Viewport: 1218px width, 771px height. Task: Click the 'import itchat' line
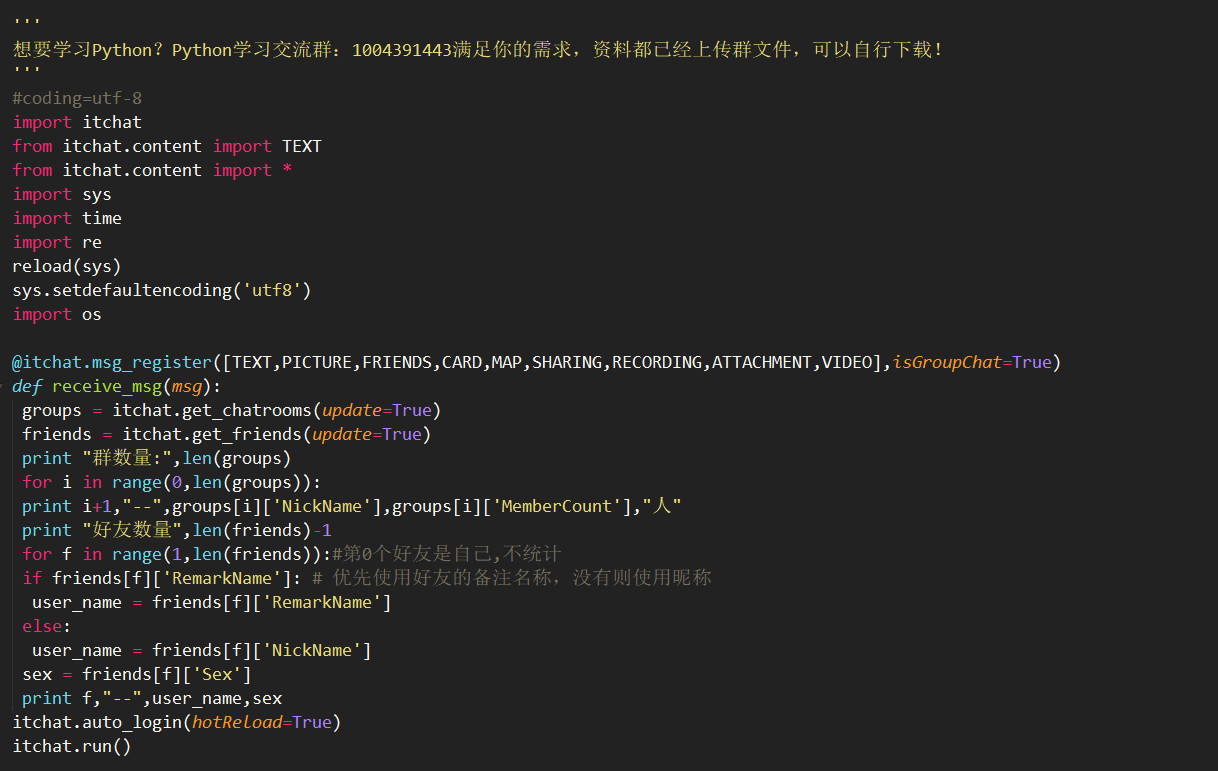(77, 122)
